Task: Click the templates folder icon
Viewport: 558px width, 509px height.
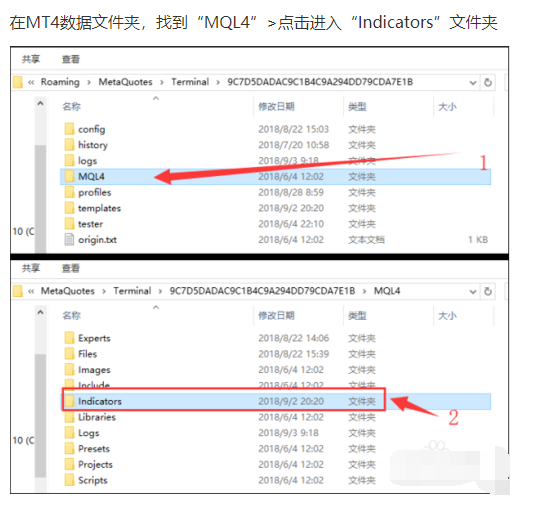Action: [x=69, y=208]
